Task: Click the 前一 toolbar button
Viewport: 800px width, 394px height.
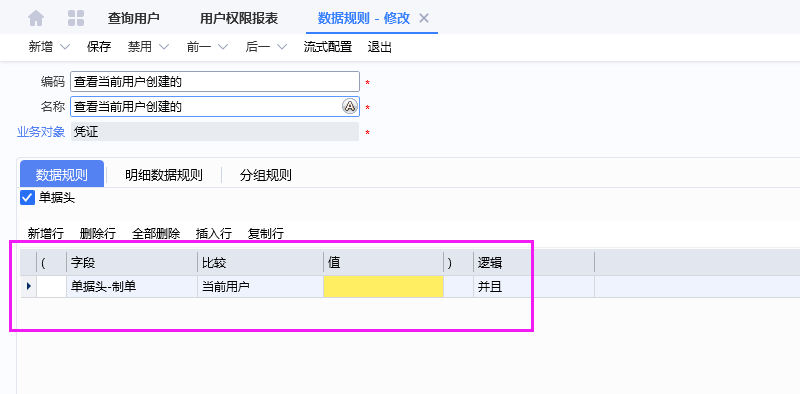Action: click(x=199, y=47)
